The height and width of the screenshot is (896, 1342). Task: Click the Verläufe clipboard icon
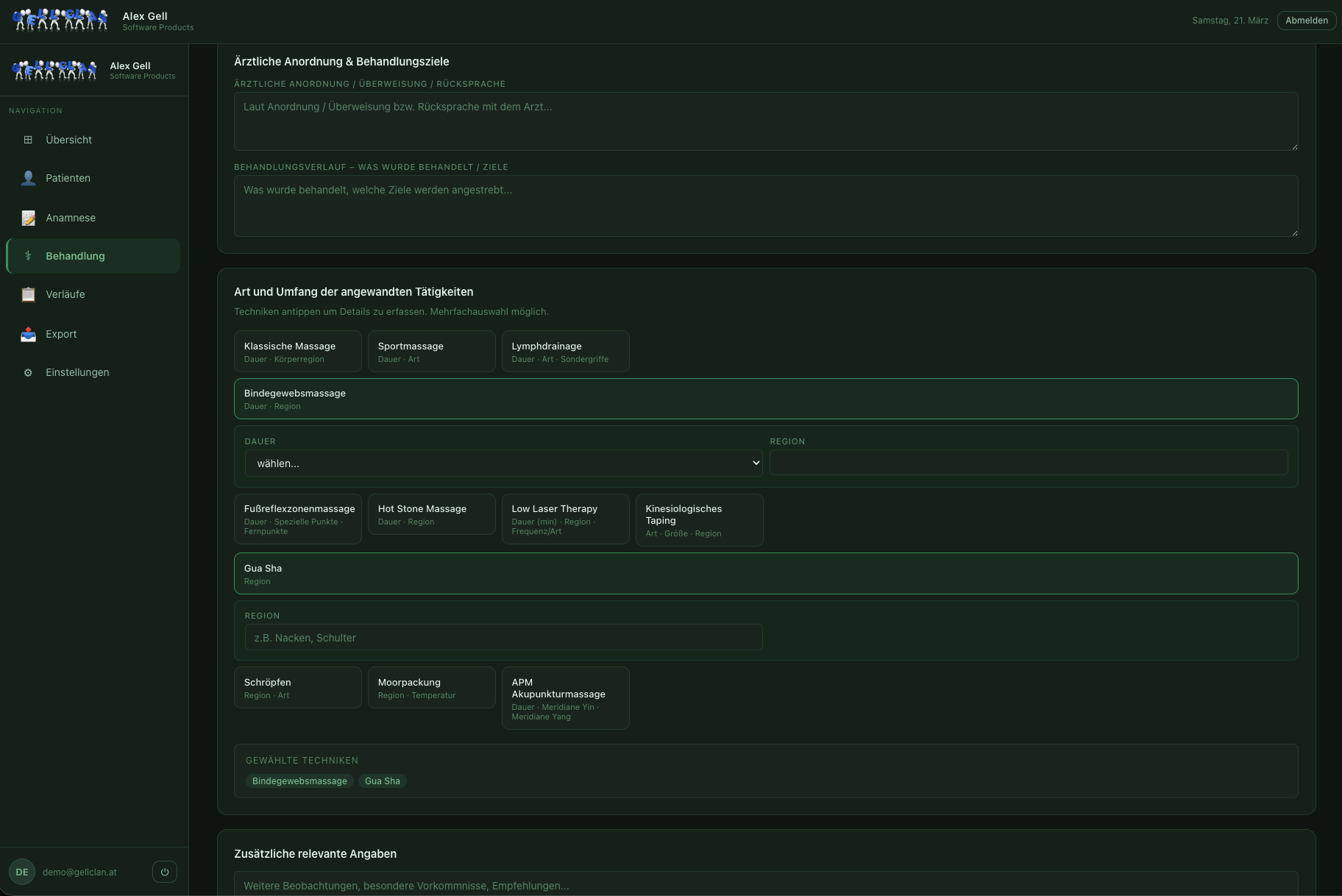tap(28, 294)
